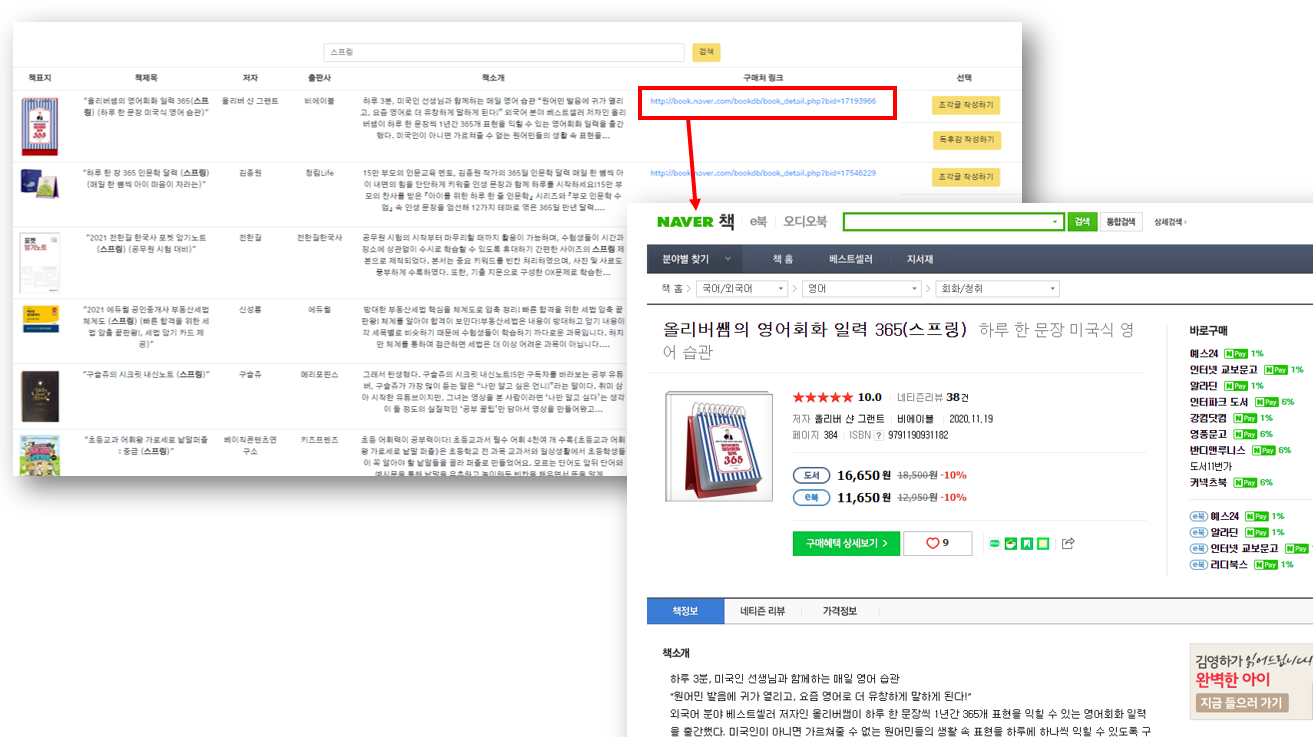Open the 영어 breadcrumb dropdown

click(x=861, y=288)
